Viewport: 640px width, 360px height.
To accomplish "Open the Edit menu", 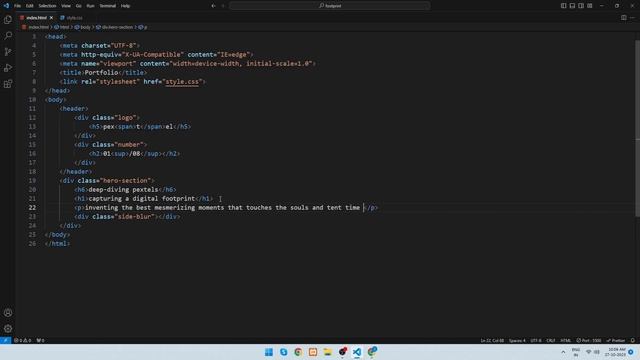I will point(29,6).
